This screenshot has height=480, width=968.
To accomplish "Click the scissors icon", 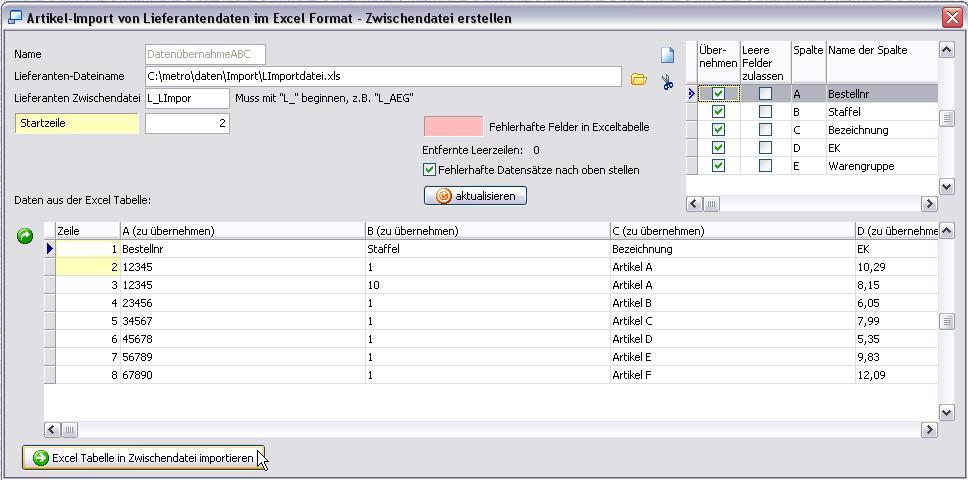I will [x=667, y=83].
